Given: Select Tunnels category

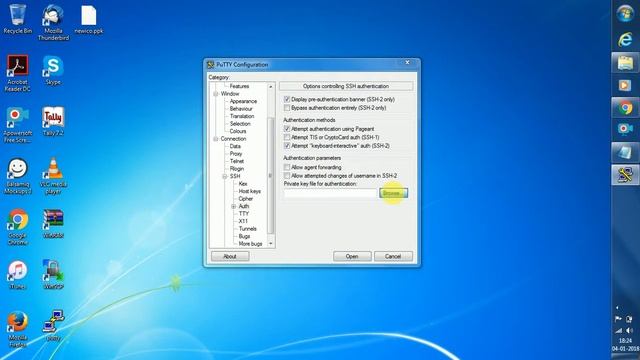Looking at the screenshot, I should (x=248, y=229).
